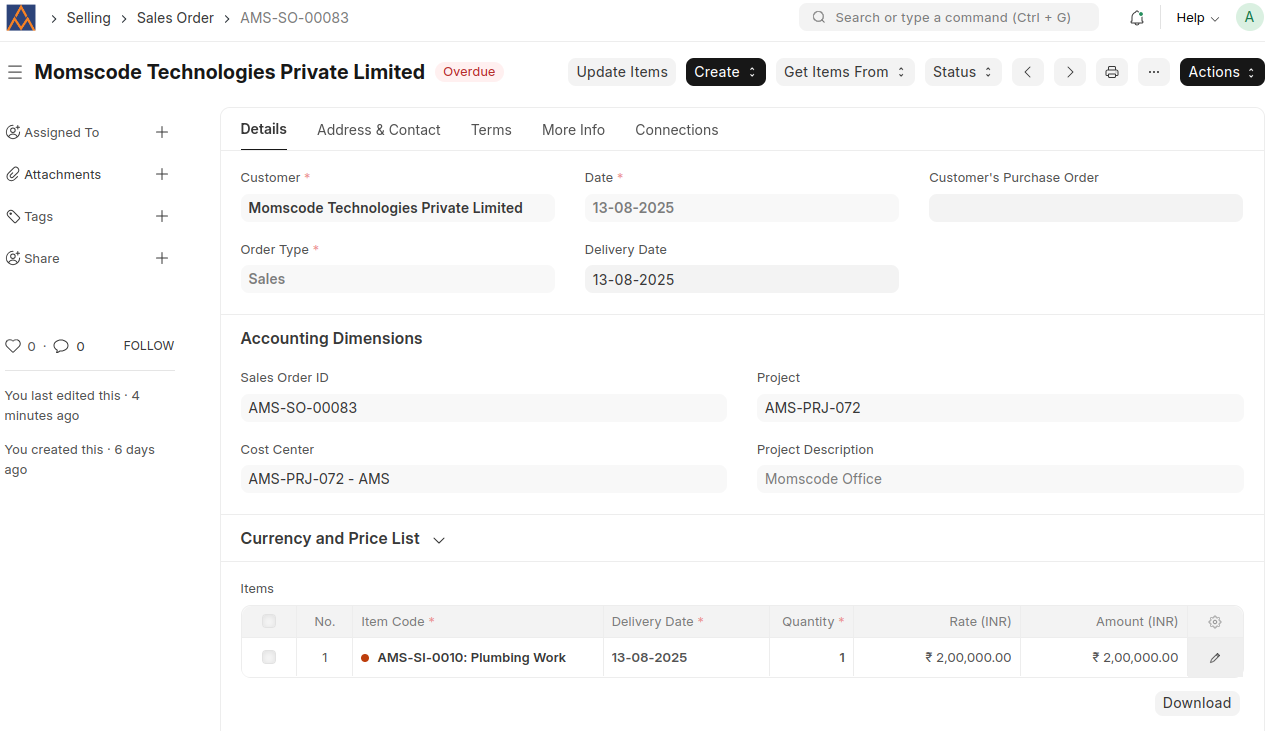Select all rows checkbox in items header
This screenshot has width=1265, height=731.
pos(268,622)
